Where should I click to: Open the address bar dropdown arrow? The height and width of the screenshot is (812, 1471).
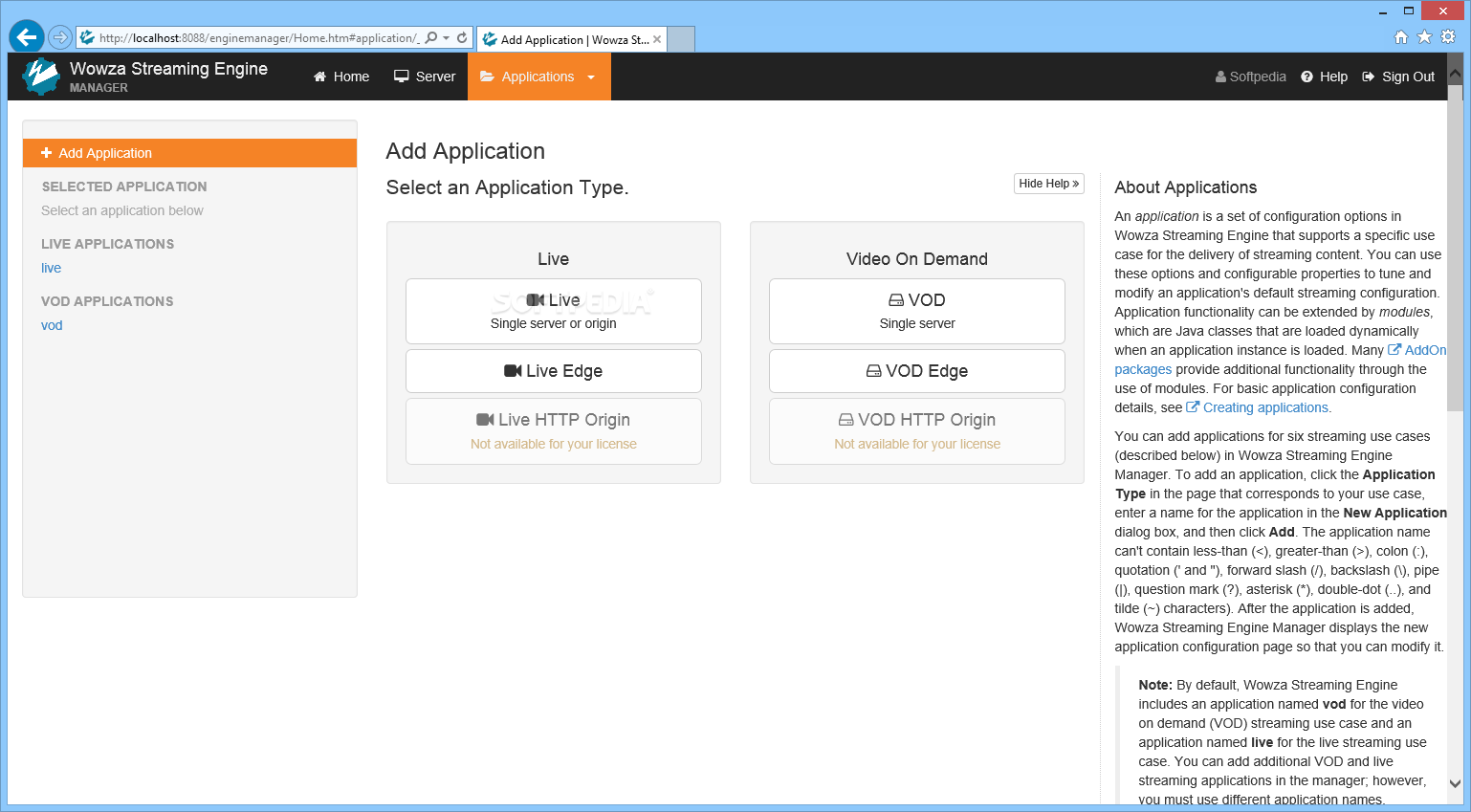click(x=446, y=38)
